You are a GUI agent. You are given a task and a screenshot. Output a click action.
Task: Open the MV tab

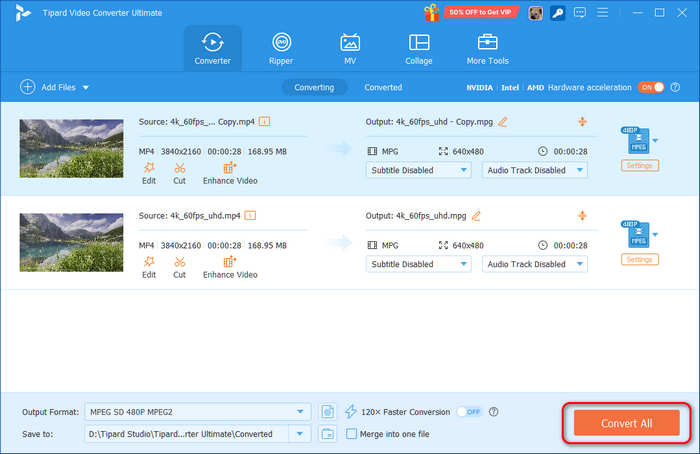(350, 48)
